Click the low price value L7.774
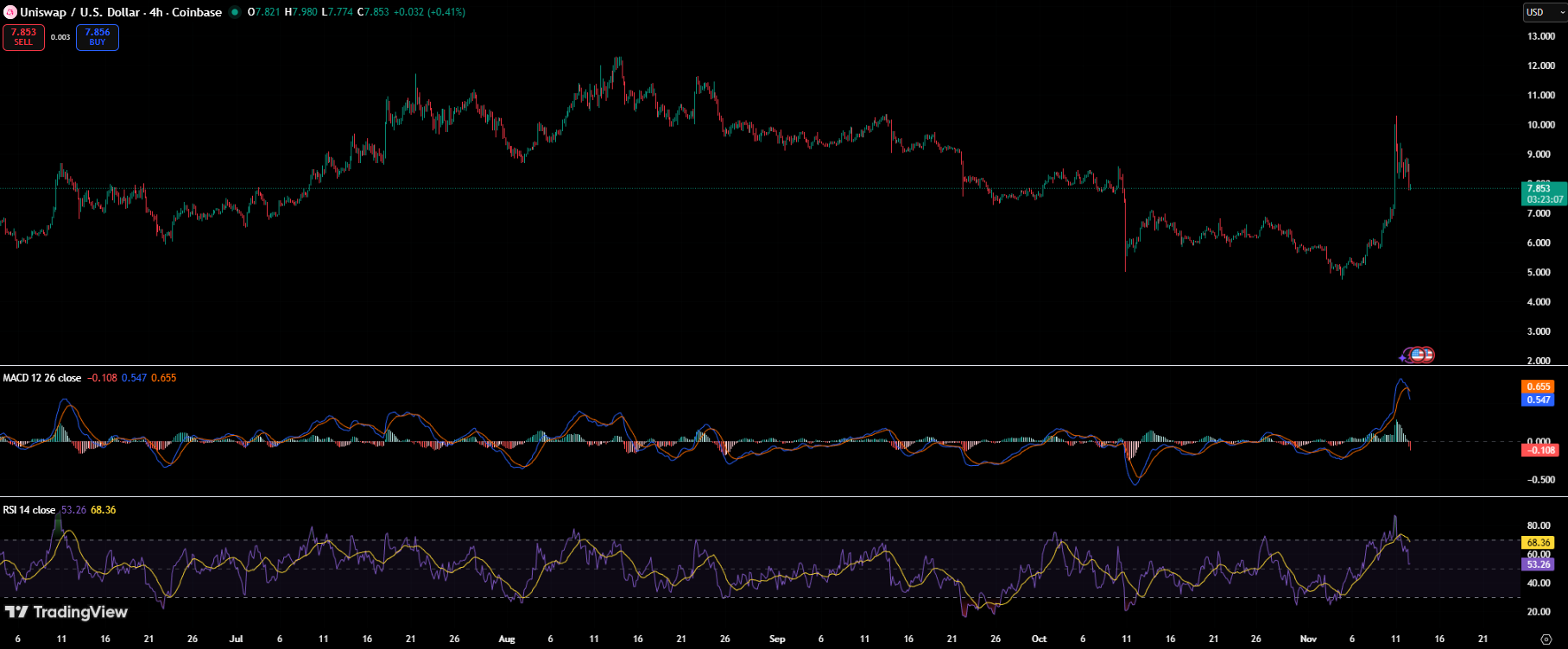1568x649 pixels. click(x=338, y=12)
